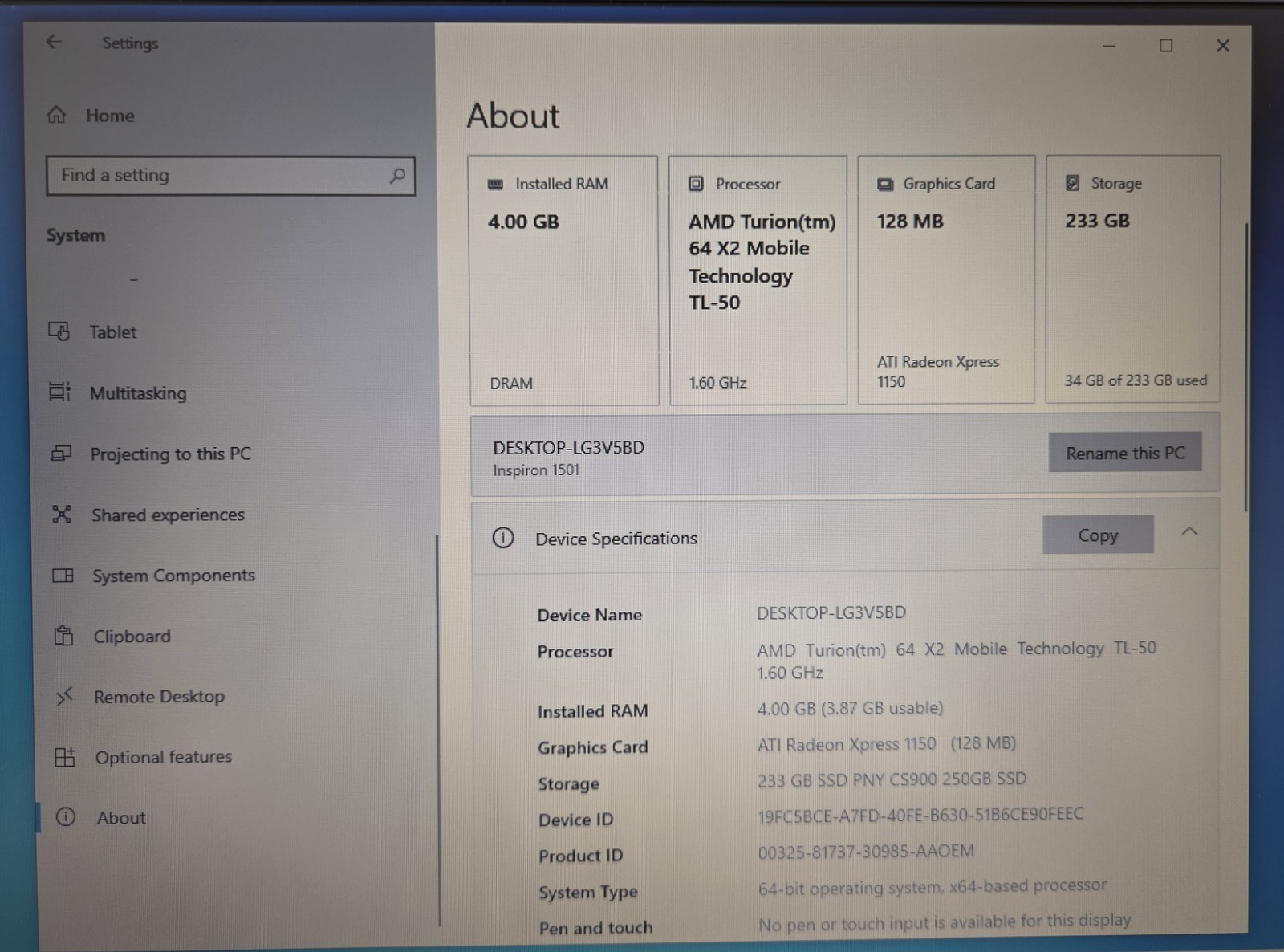Click the Storage card icon

(1072, 183)
